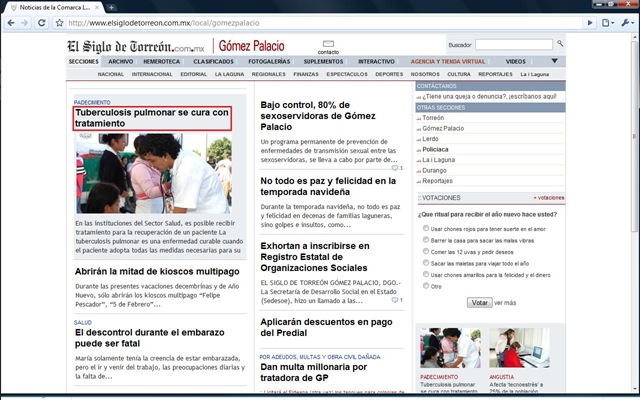
Task: Open Reportajes in Otras Secciones sidebar
Action: coord(437,181)
